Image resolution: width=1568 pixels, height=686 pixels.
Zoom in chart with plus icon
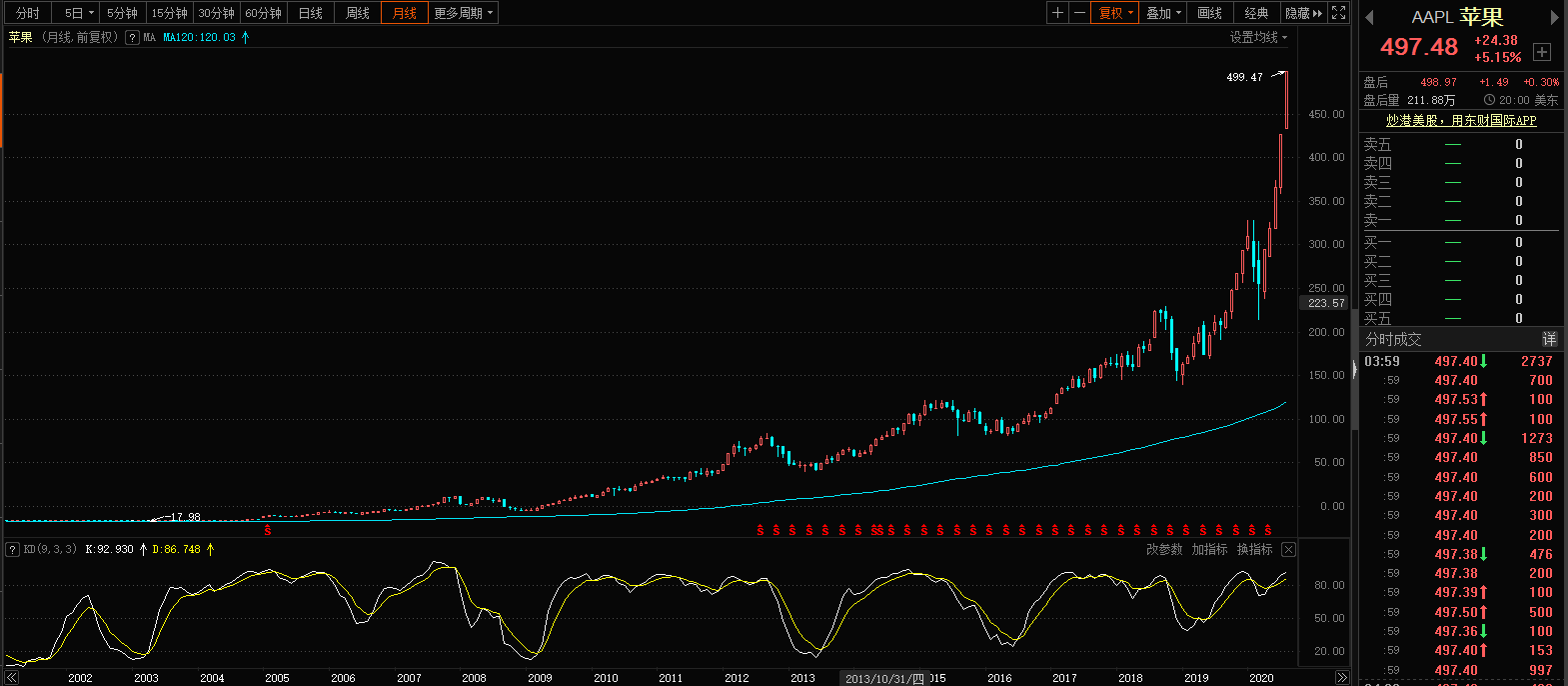pyautogui.click(x=1057, y=13)
